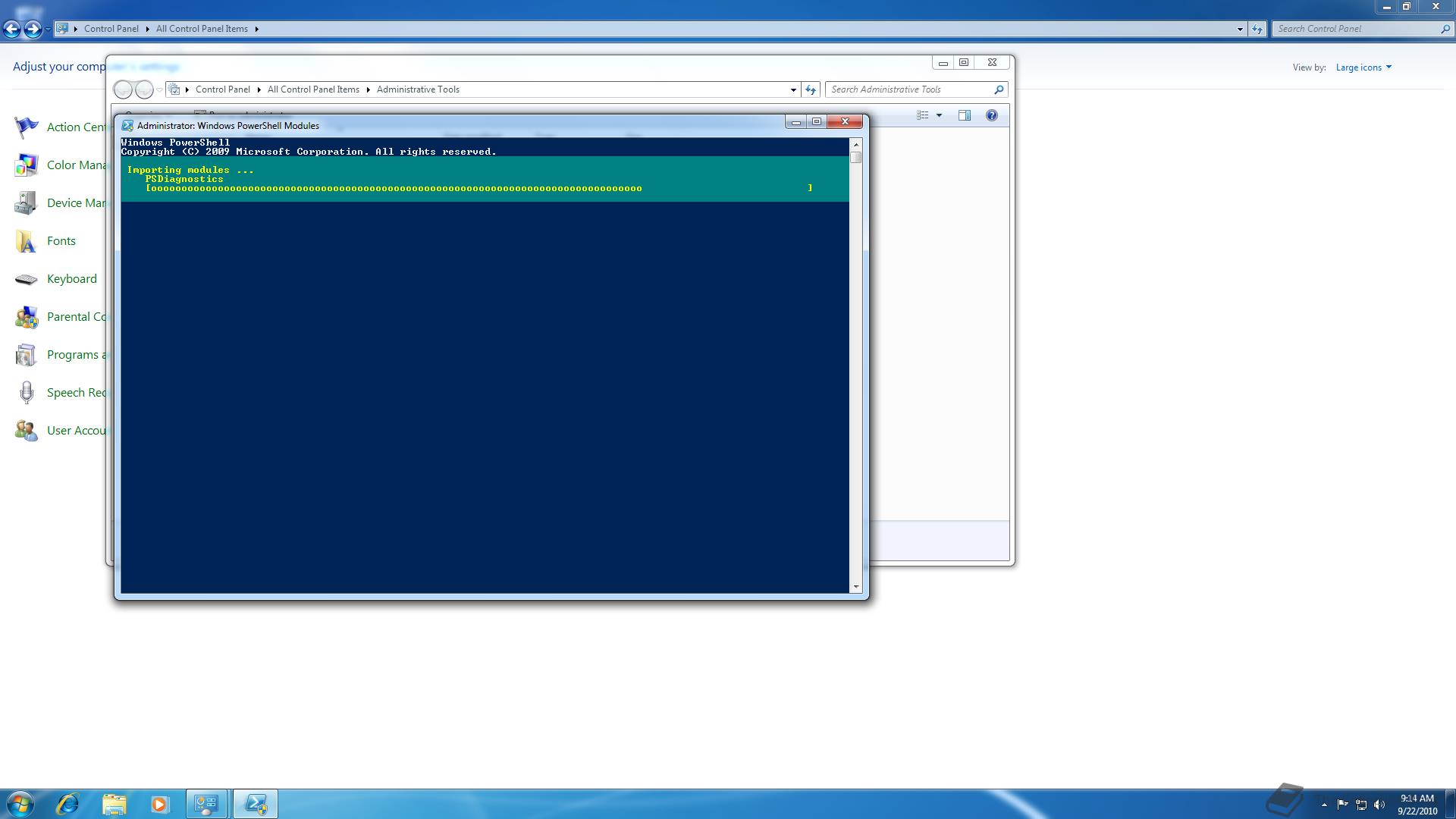Switch to Control Panel taskbar button
Image resolution: width=1456 pixels, height=819 pixels.
pyautogui.click(x=207, y=804)
